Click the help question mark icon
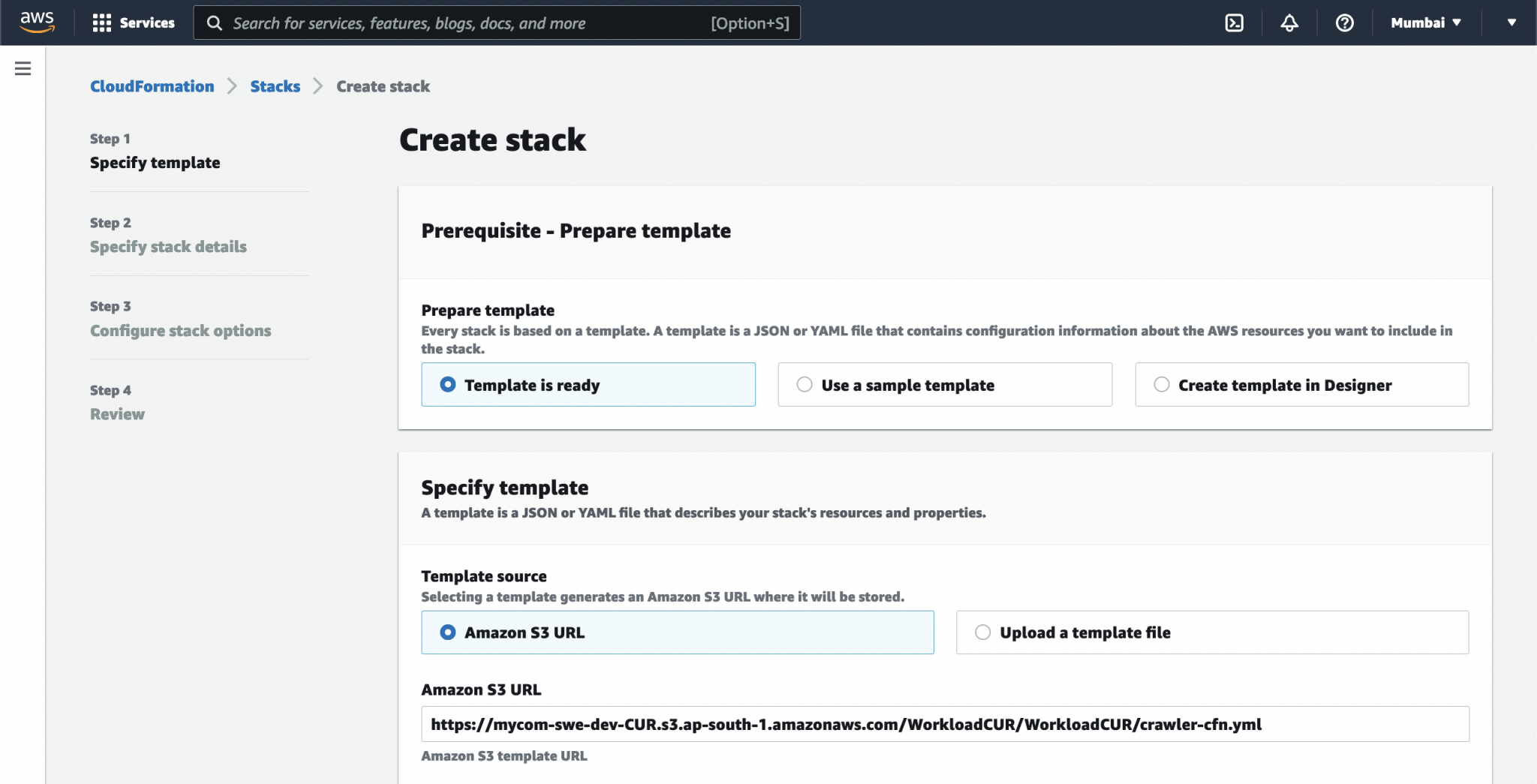Image resolution: width=1537 pixels, height=784 pixels. tap(1344, 23)
